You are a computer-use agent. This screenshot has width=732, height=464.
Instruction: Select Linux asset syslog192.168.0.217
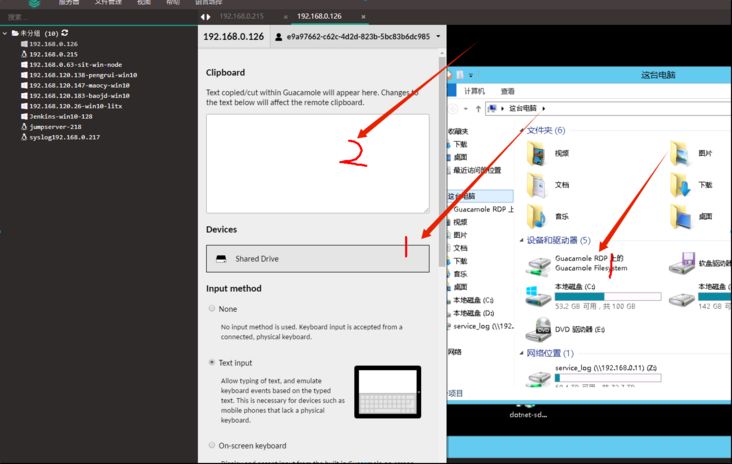[61, 137]
